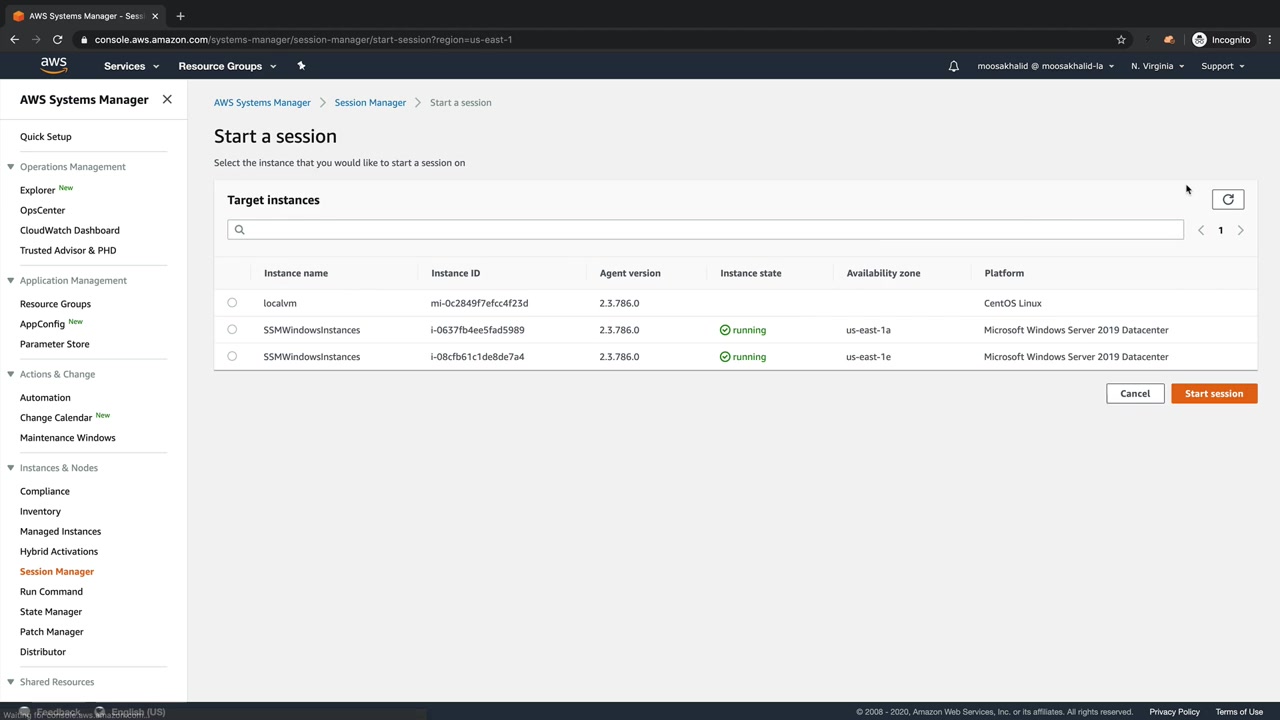The image size is (1280, 720).
Task: Select the localvm instance radio button
Action: click(232, 303)
